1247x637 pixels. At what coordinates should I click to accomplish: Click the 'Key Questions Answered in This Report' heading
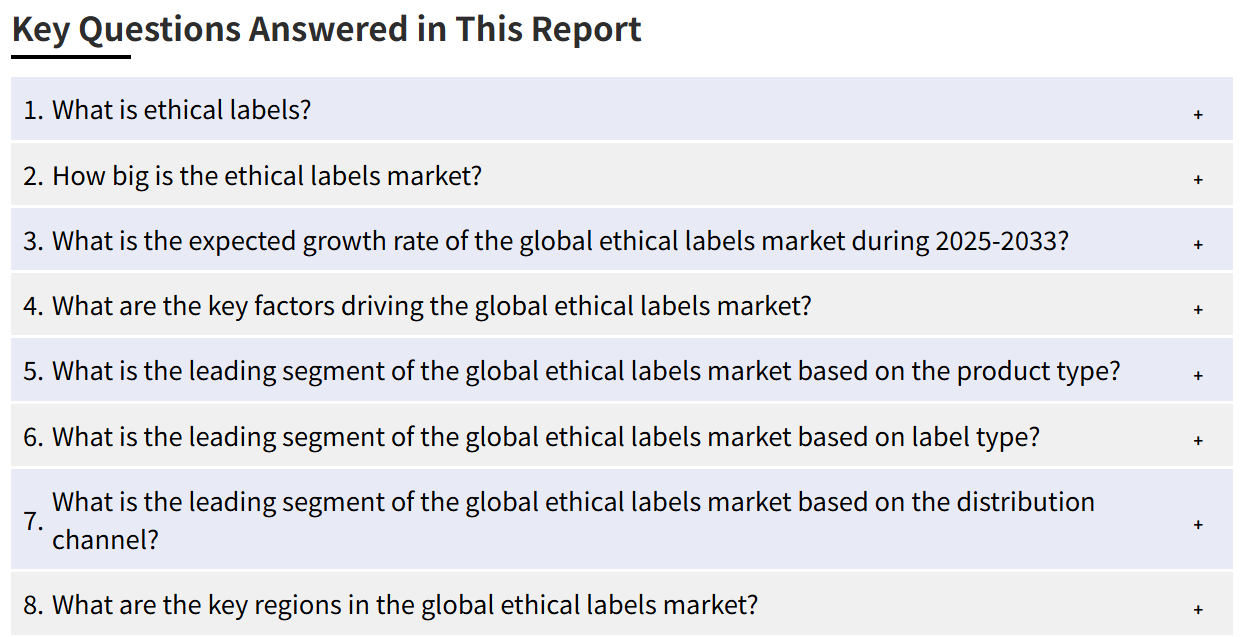point(327,29)
